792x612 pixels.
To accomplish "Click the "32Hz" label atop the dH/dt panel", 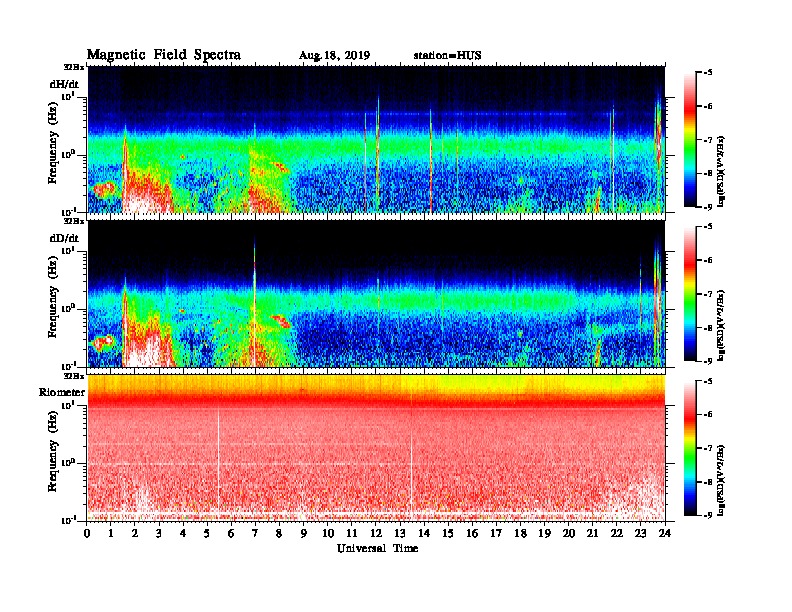I will [73, 67].
